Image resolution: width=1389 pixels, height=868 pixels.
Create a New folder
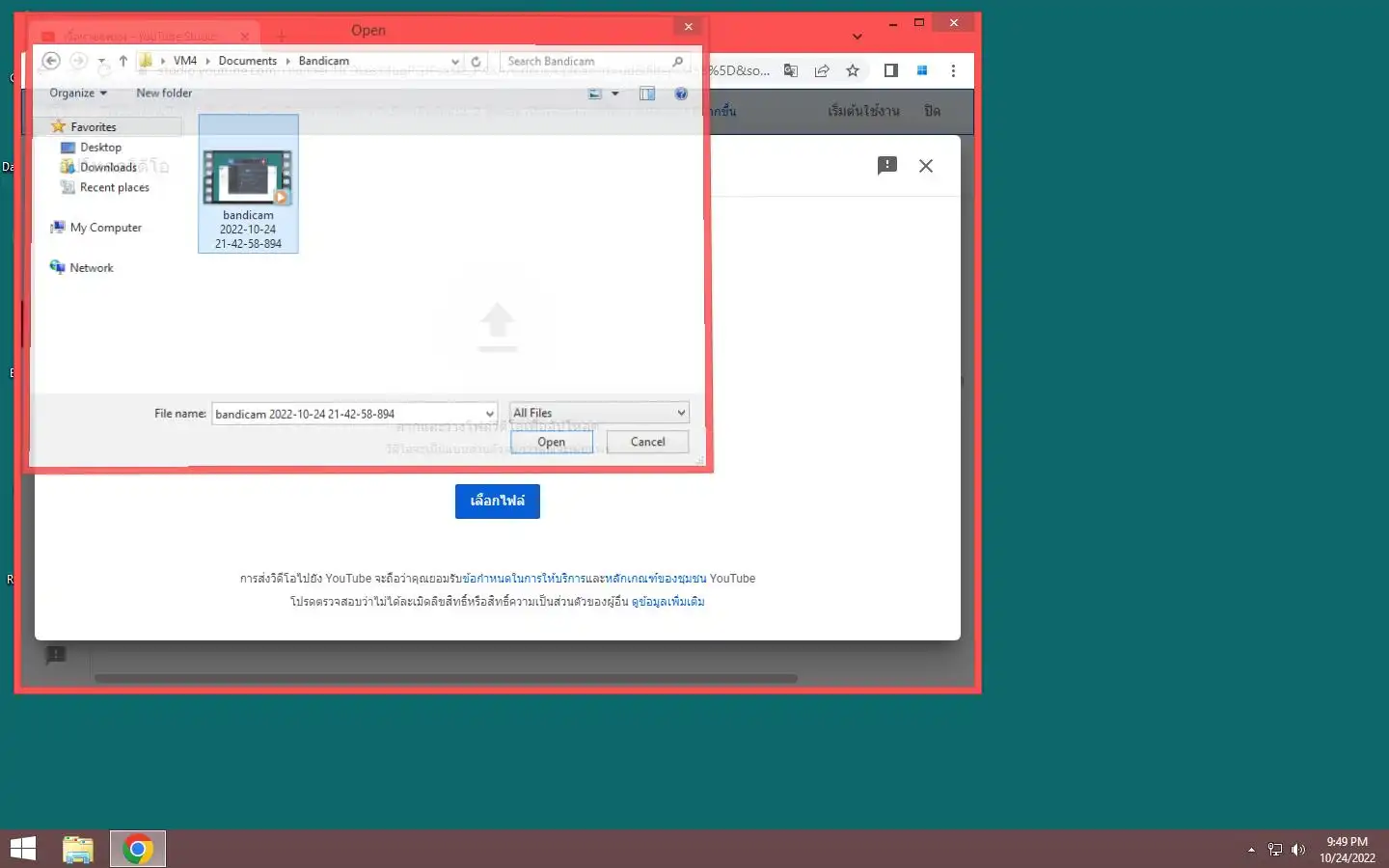pos(164,94)
